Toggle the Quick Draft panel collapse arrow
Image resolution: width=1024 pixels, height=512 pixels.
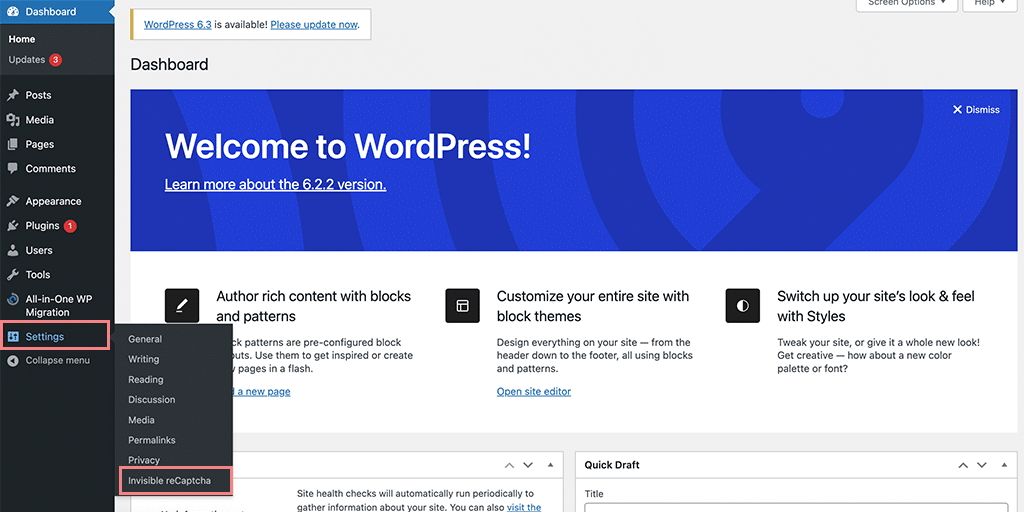1003,466
